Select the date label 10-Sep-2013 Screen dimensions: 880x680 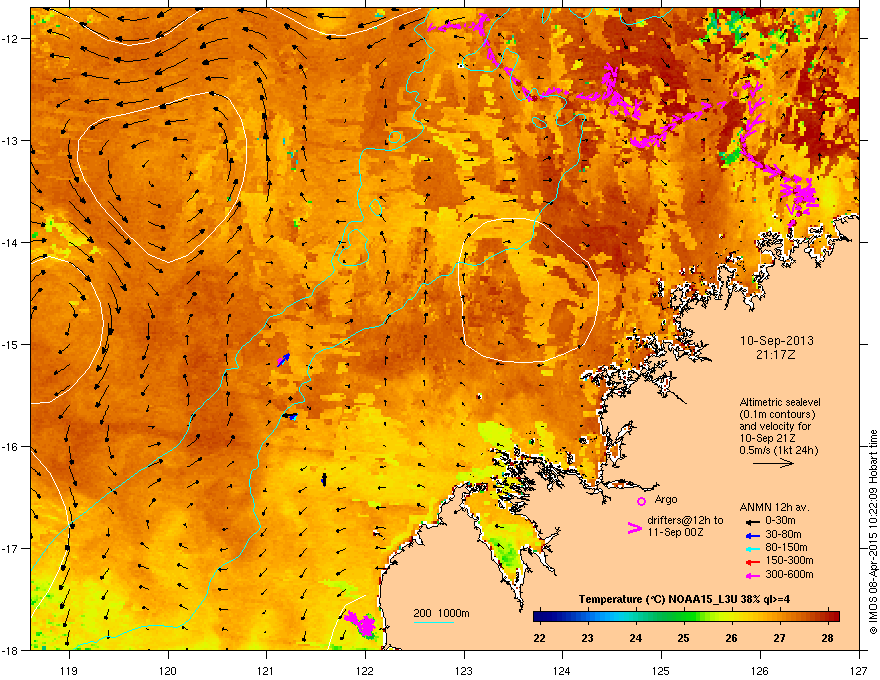coord(776,341)
